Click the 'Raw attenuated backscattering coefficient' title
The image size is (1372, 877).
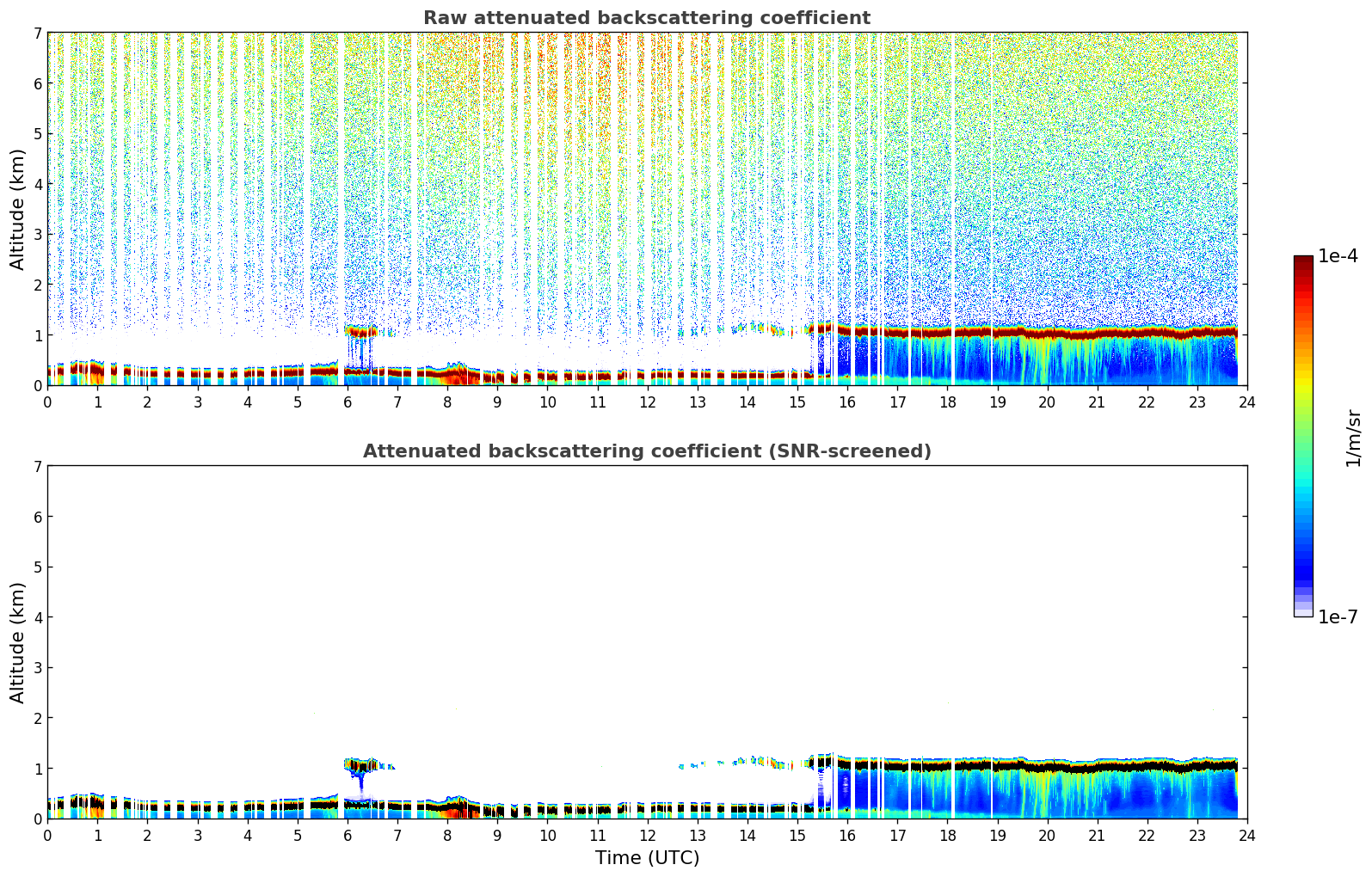(x=647, y=18)
